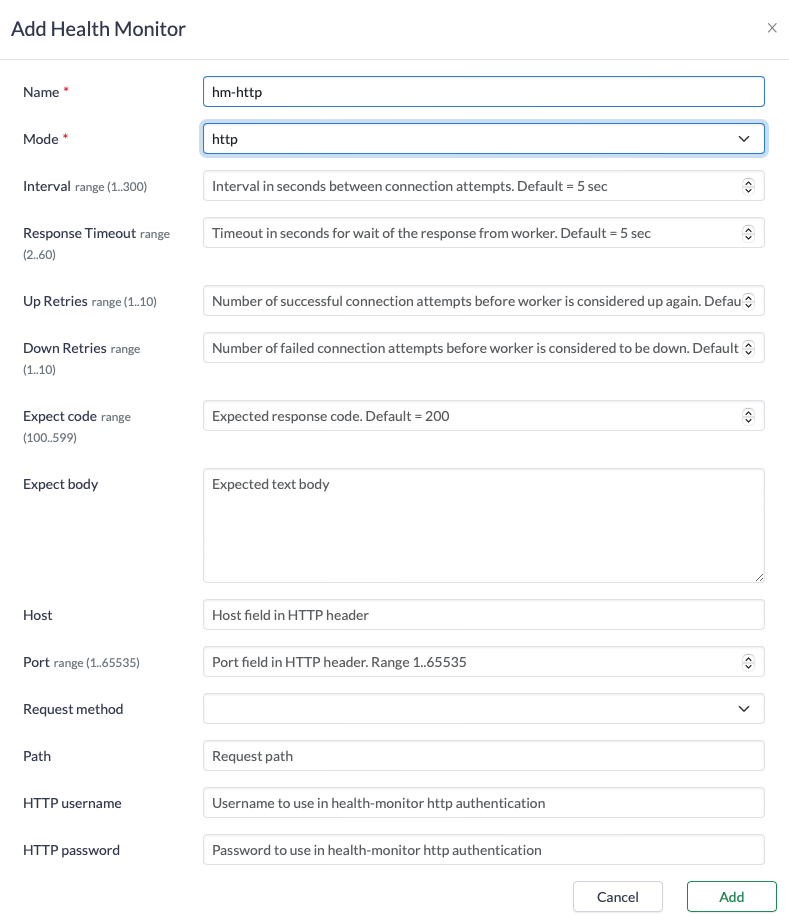Focus the HTTP username field
Image resolution: width=789 pixels, height=923 pixels.
[x=483, y=803]
